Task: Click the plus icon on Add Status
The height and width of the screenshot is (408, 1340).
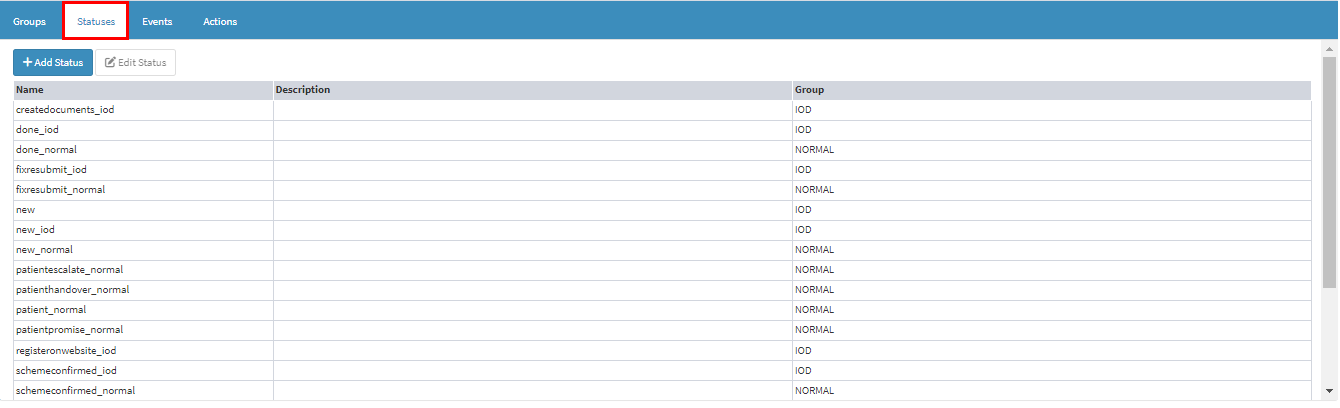Action: pos(27,63)
